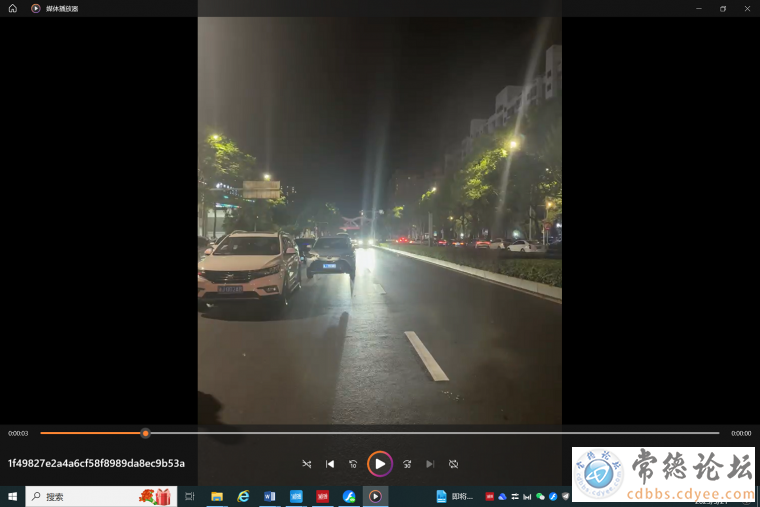This screenshot has height=507, width=760.
Task: Open File Explorer from the taskbar
Action: click(x=217, y=496)
